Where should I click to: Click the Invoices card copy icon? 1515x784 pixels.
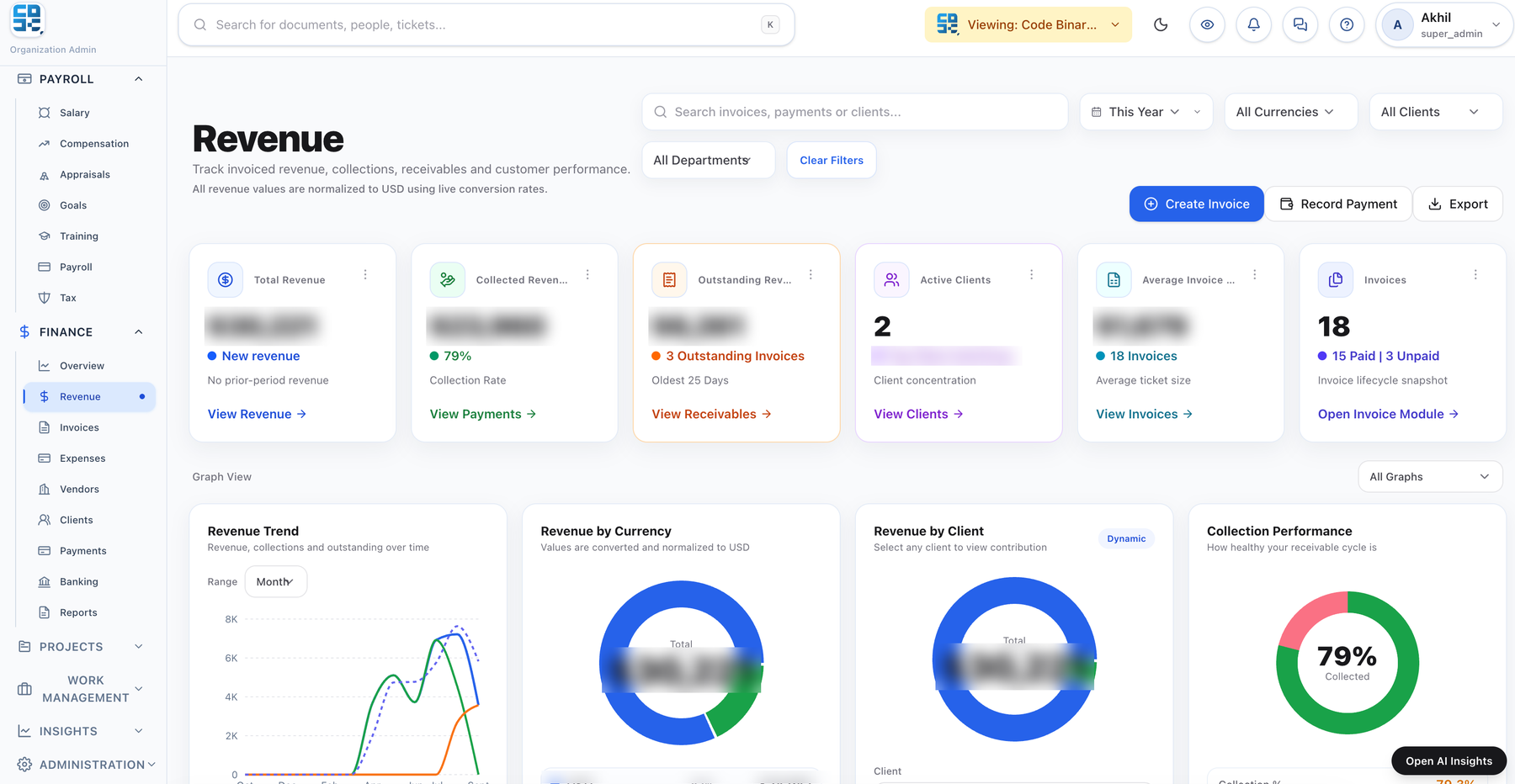pyautogui.click(x=1336, y=280)
